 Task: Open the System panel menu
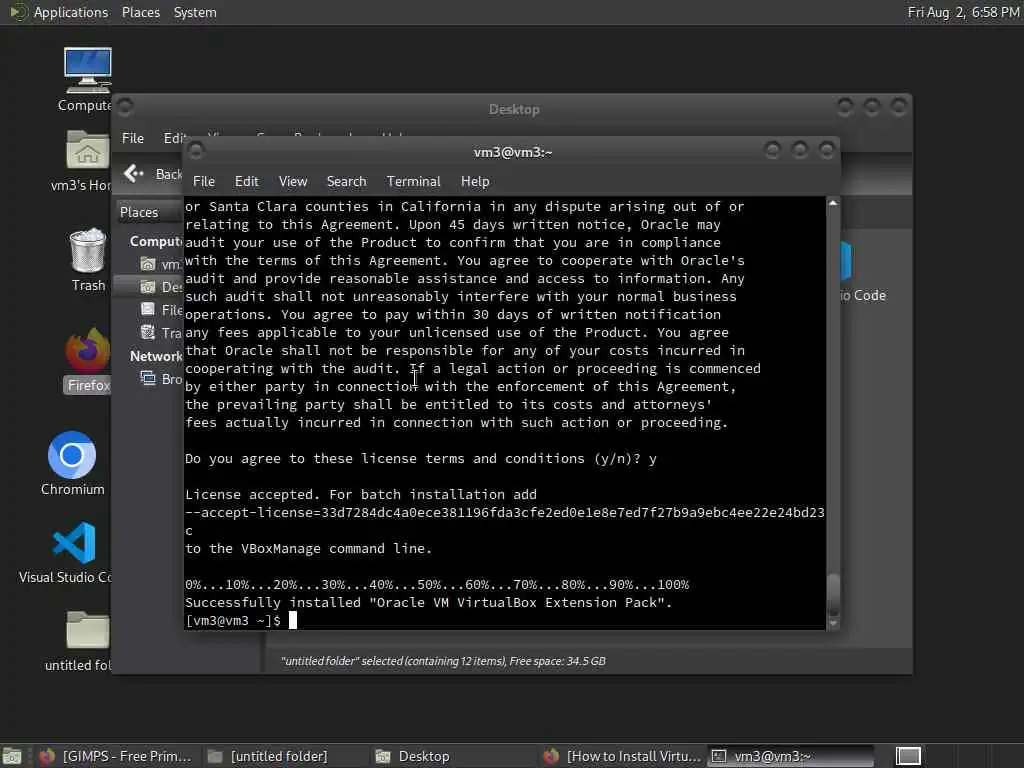[x=195, y=12]
